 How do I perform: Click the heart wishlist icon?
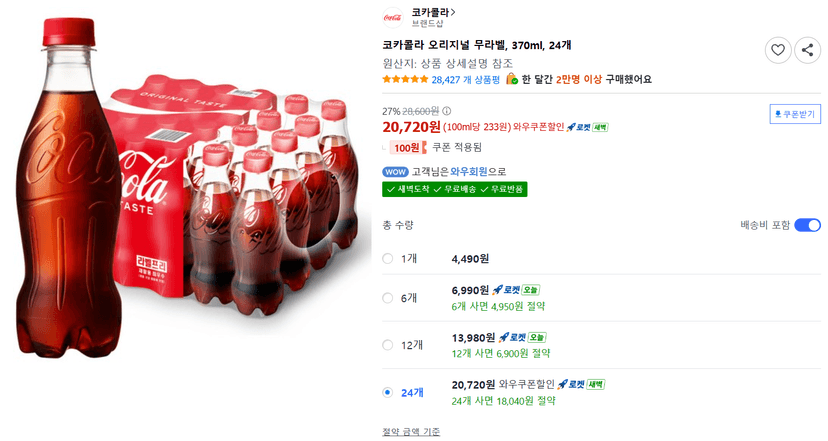pyautogui.click(x=778, y=50)
